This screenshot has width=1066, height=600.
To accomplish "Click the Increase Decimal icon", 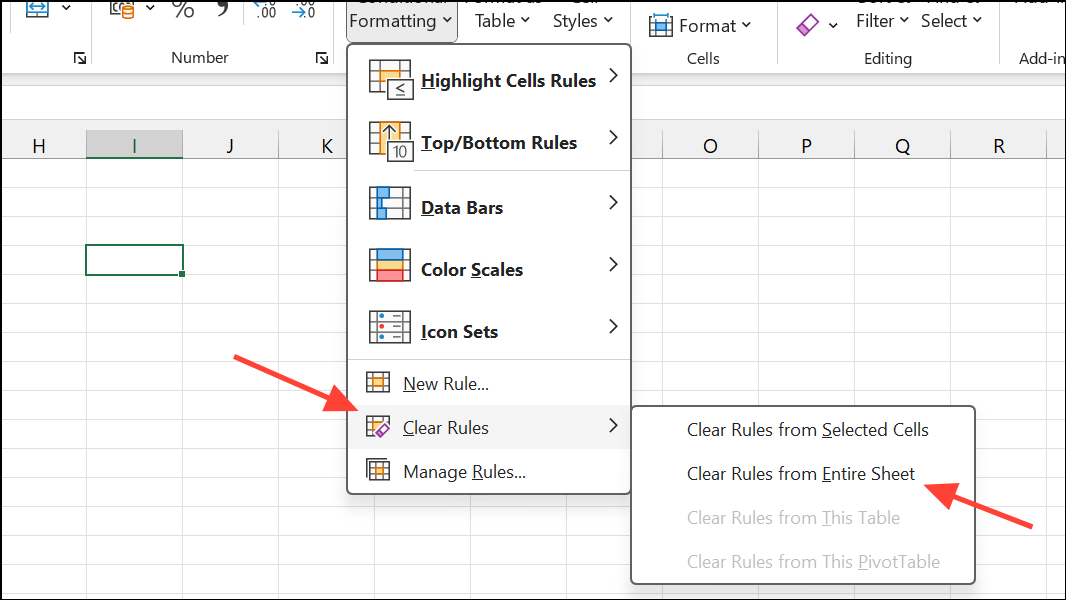I will point(265,10).
